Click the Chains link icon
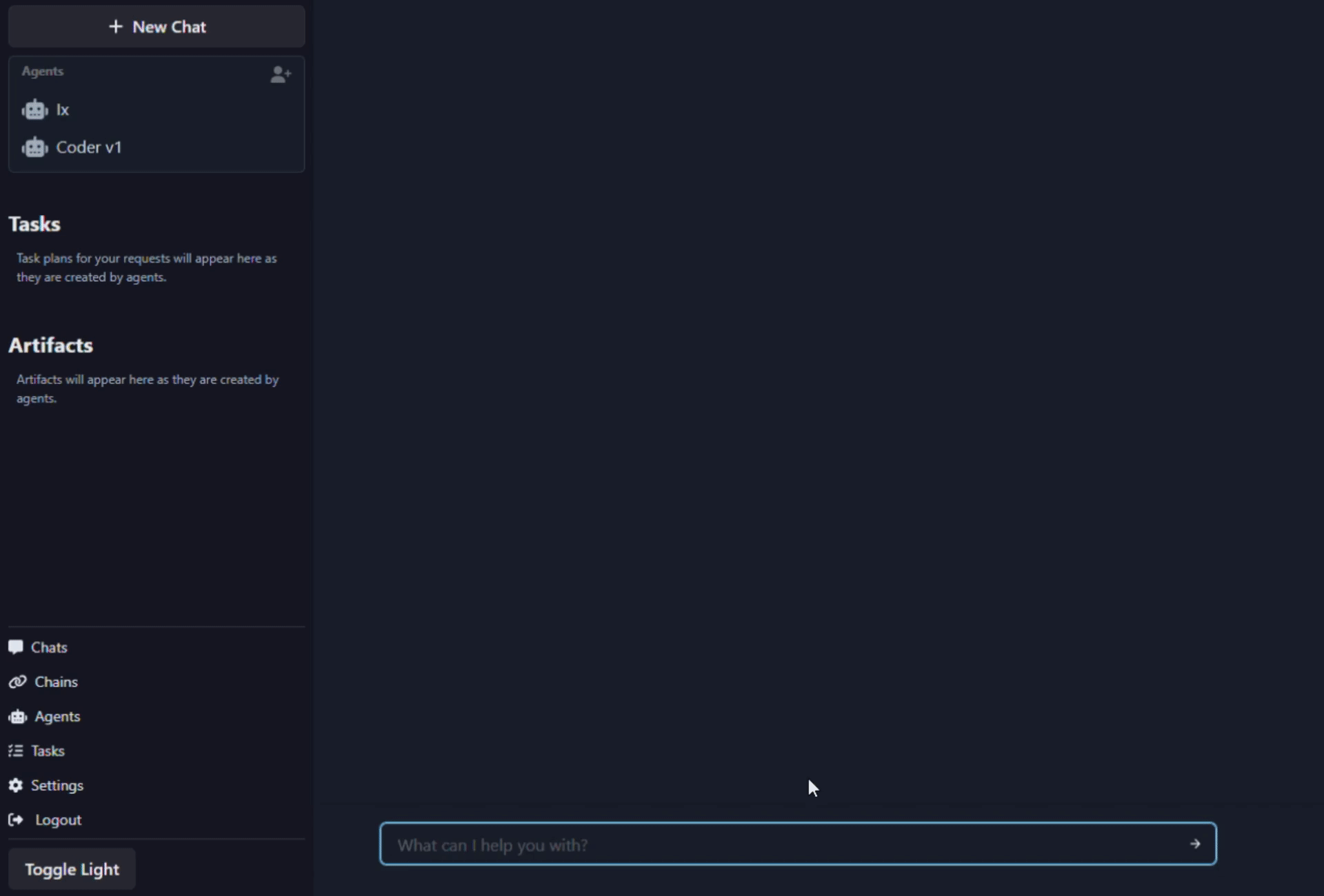1324x896 pixels. [x=17, y=682]
